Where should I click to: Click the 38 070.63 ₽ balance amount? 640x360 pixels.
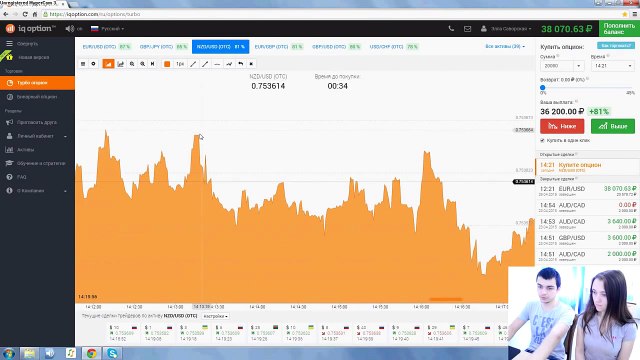tap(567, 29)
